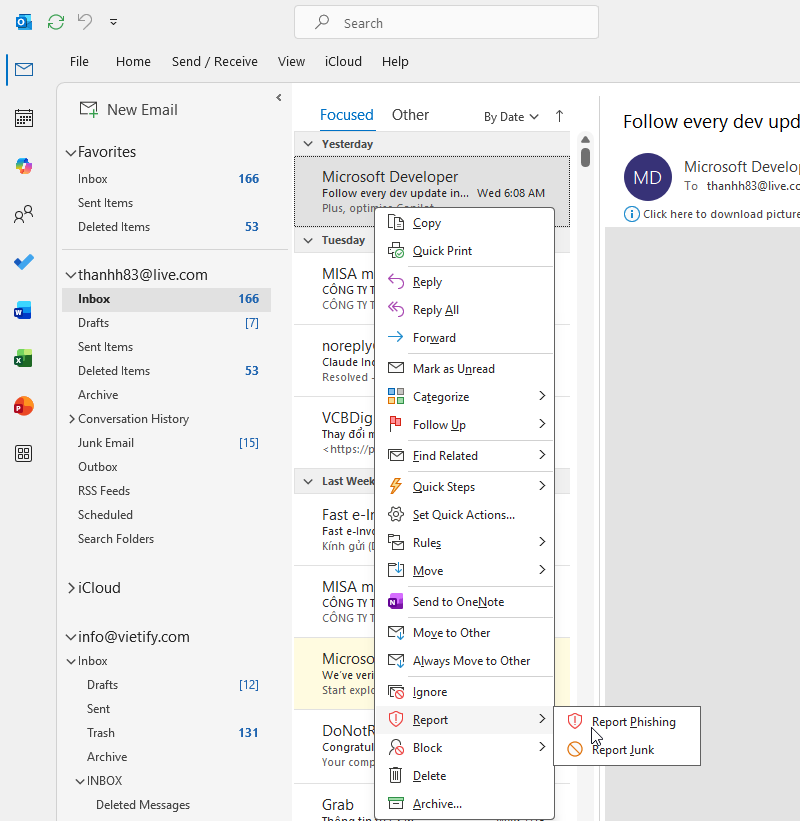
Task: Open the To Do checkmark icon
Action: (24, 262)
